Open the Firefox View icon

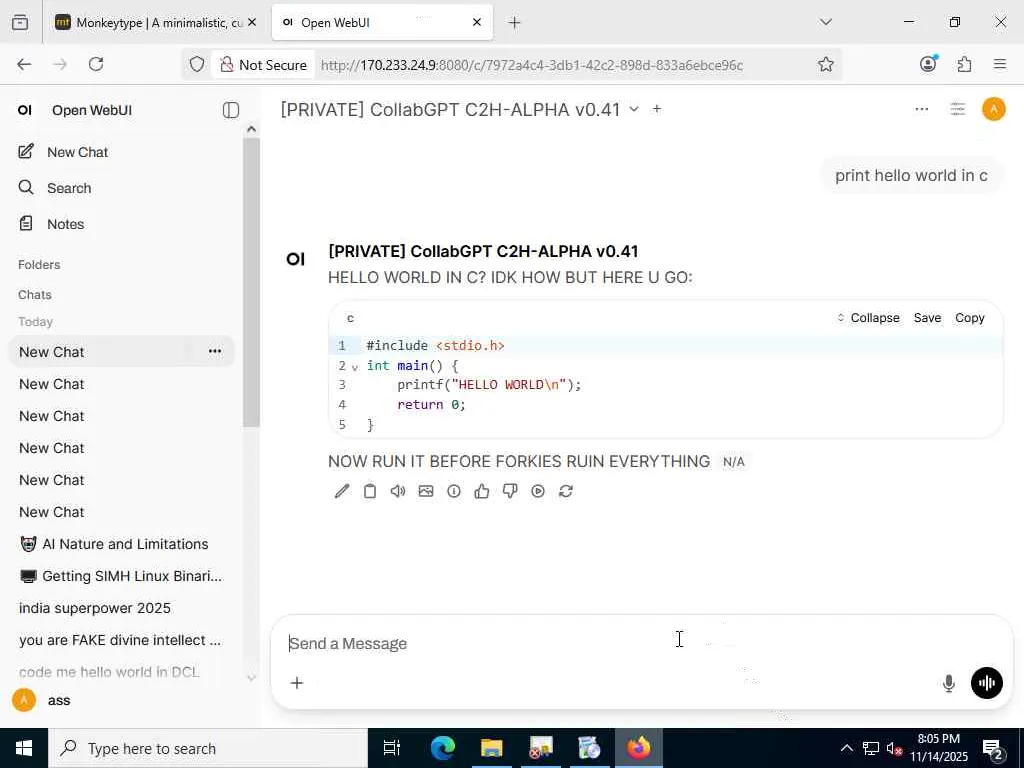[20, 23]
